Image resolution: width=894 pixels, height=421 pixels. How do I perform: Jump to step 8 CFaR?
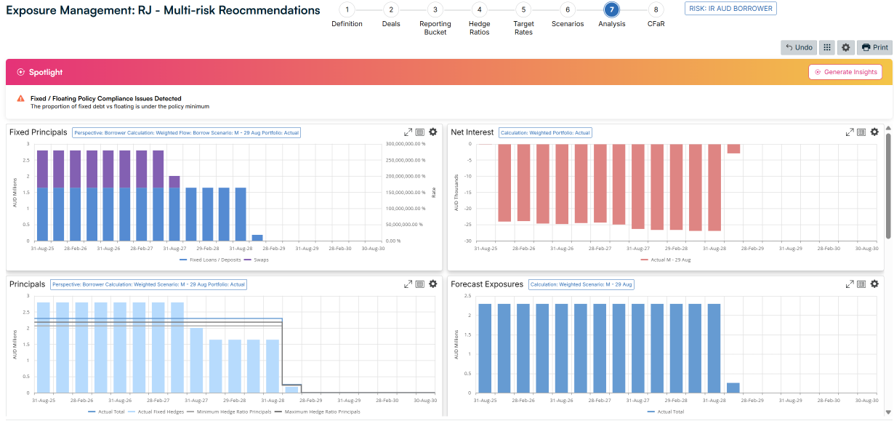(656, 10)
